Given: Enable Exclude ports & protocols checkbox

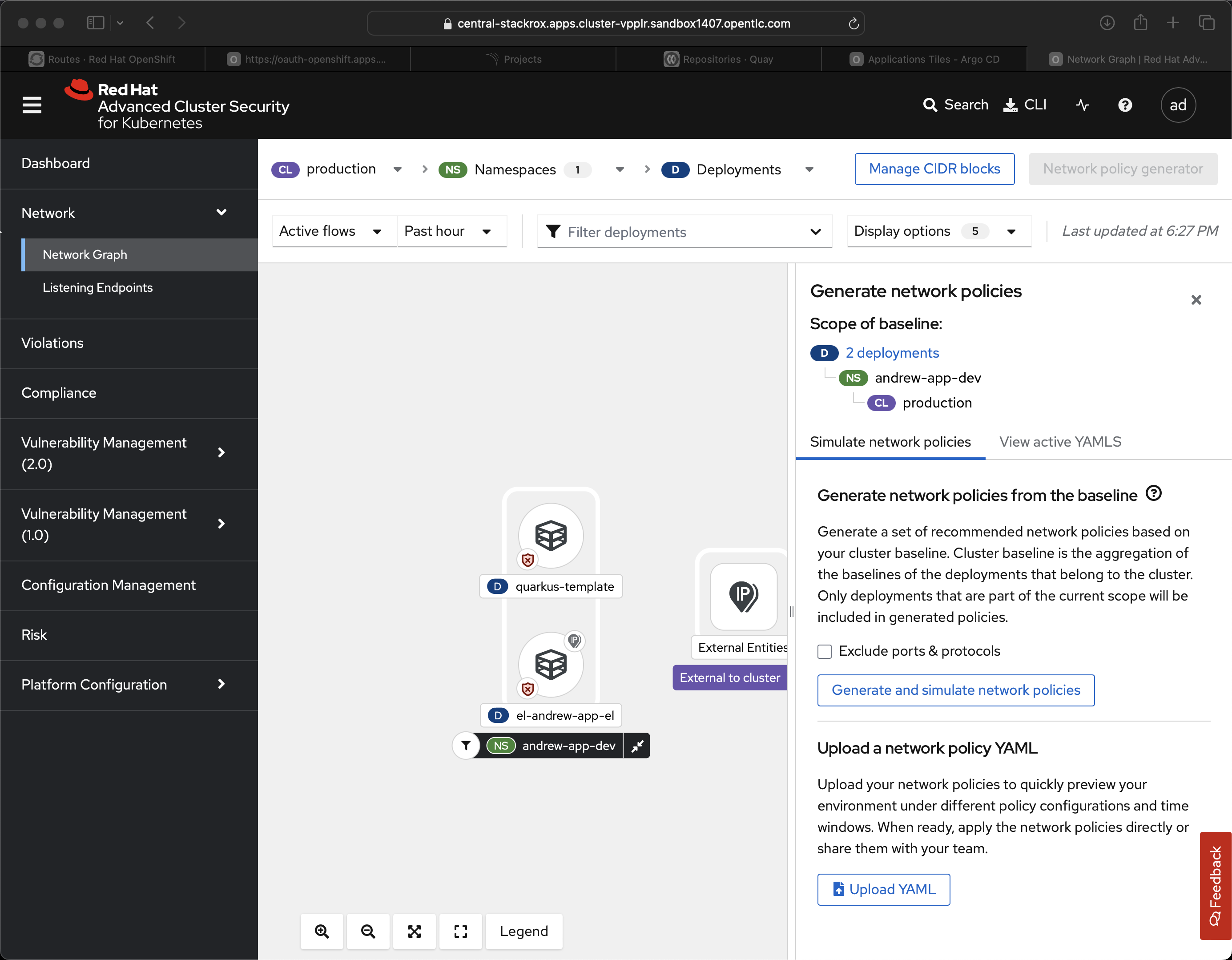Looking at the screenshot, I should 825,651.
